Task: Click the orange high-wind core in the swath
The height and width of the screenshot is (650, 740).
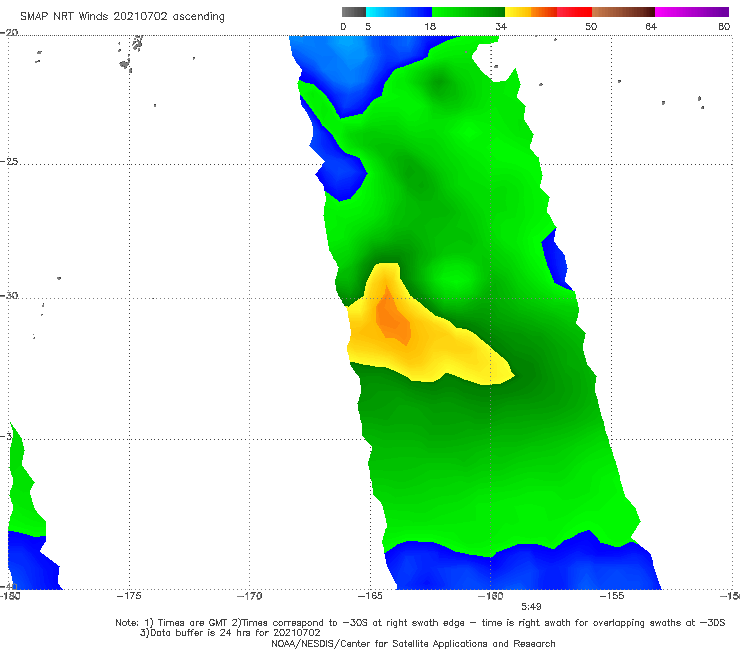Action: coord(393,317)
